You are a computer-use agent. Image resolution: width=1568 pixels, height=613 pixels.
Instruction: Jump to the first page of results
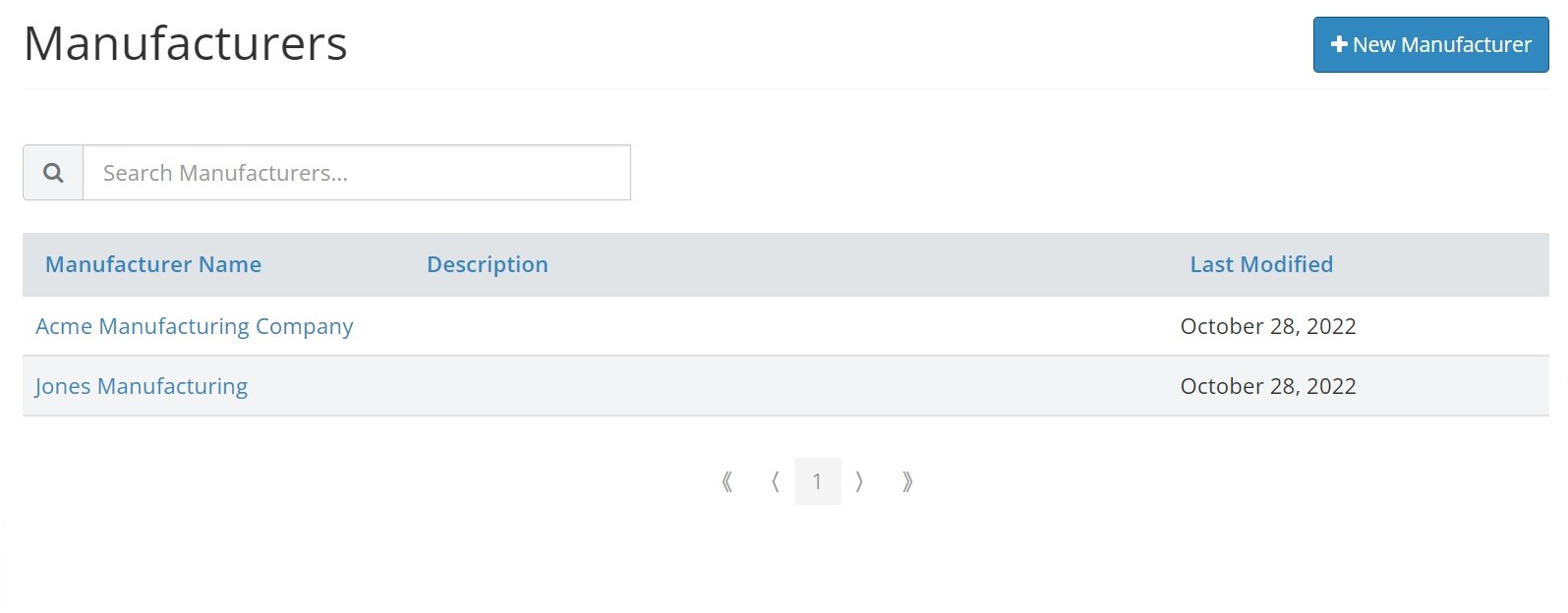[727, 481]
